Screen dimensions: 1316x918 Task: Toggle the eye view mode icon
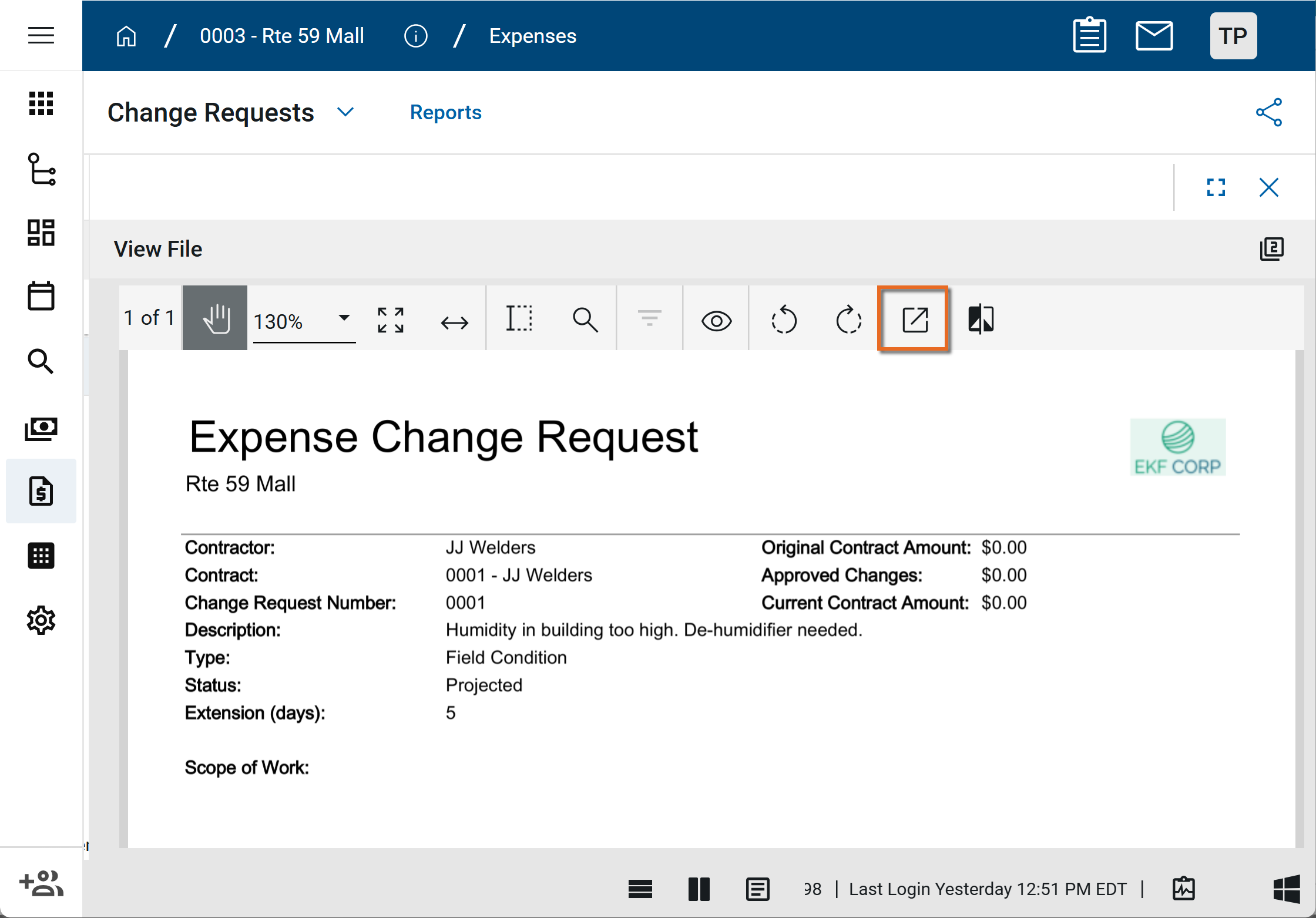(716, 321)
